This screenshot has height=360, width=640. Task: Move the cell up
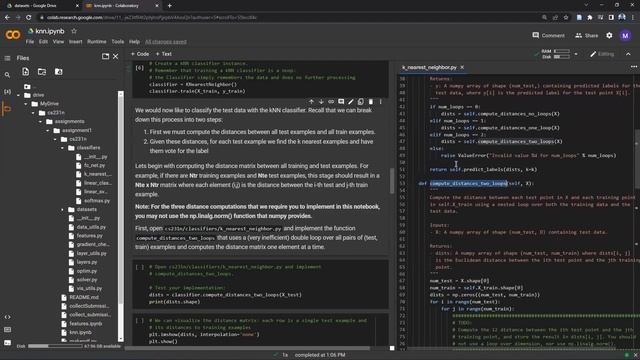pyautogui.click(x=311, y=102)
